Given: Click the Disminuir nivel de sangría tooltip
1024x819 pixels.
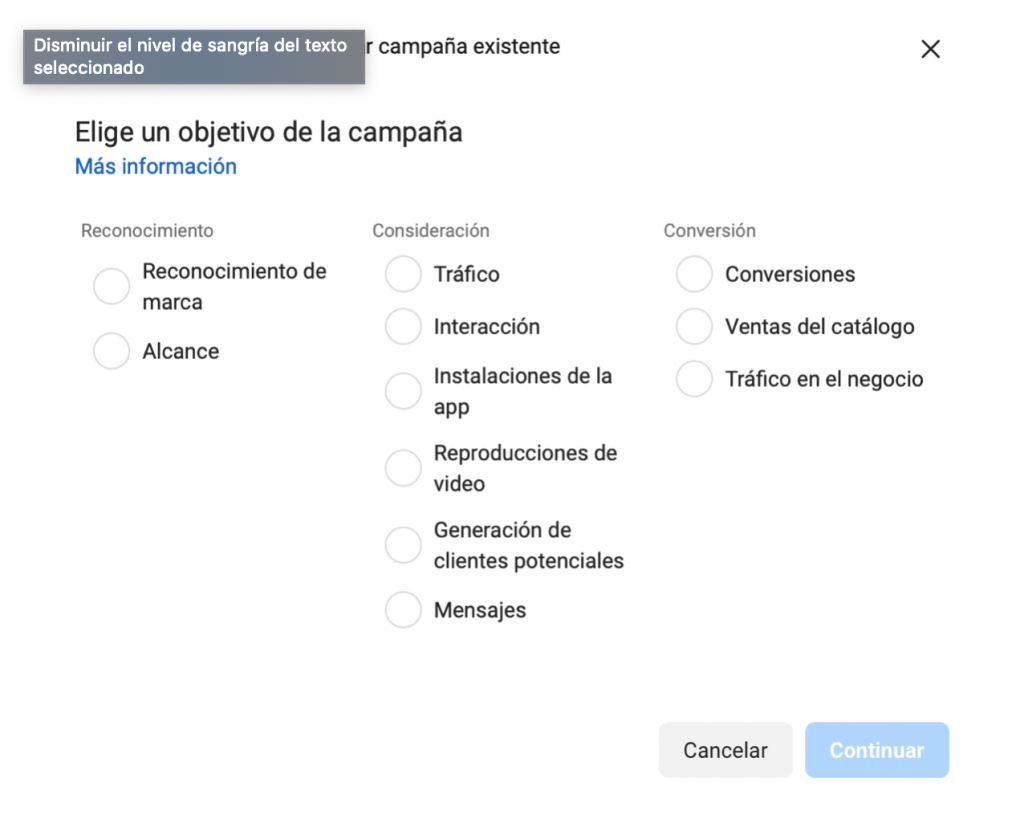Looking at the screenshot, I should click(193, 57).
